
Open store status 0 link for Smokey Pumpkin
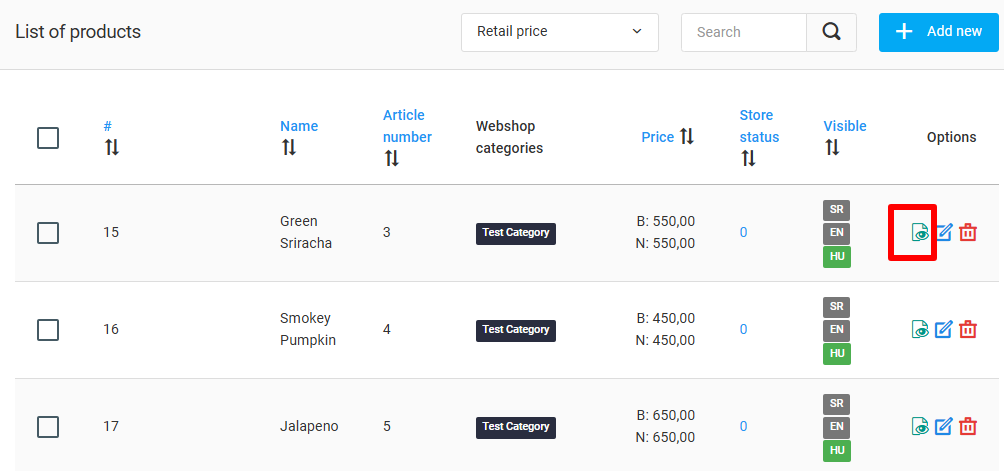[743, 330]
